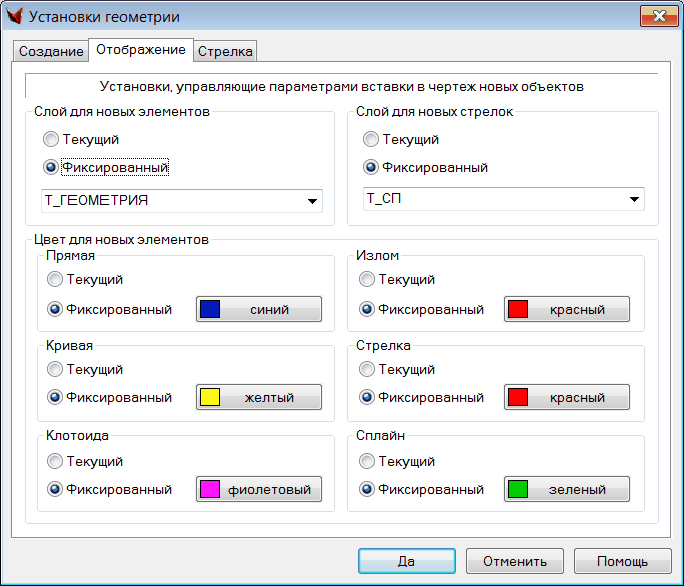Image resolution: width=684 pixels, height=586 pixels.
Task: Close the Установки геометрии dialog
Action: click(655, 16)
